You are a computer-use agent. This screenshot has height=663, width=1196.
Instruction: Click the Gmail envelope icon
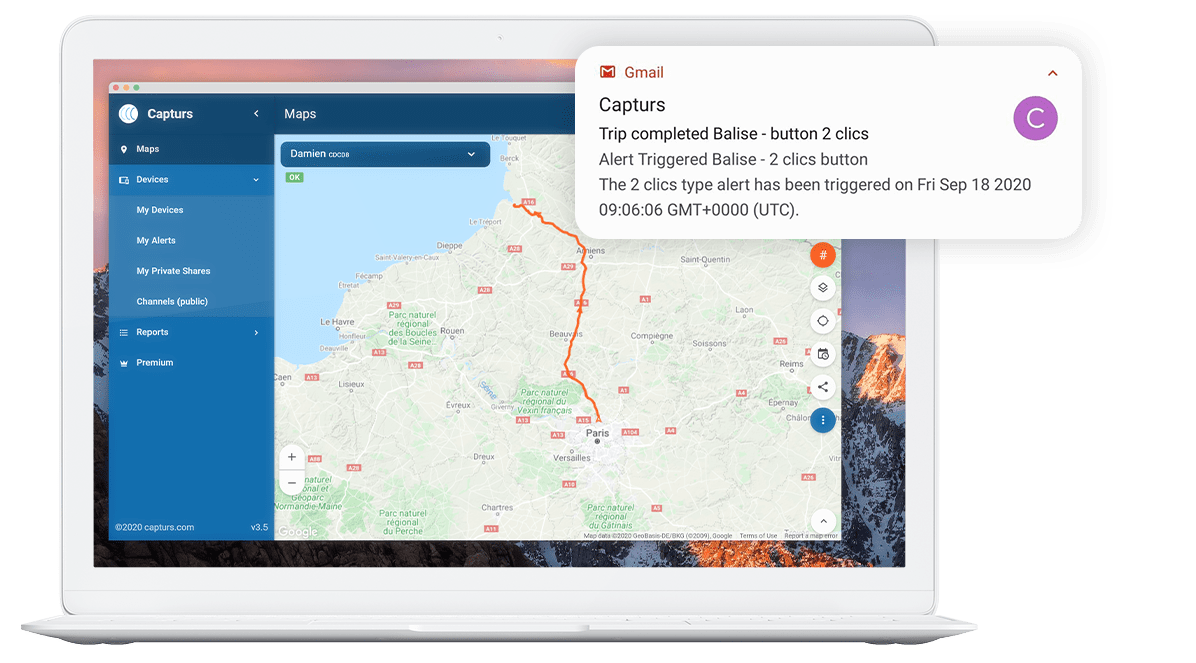click(607, 72)
